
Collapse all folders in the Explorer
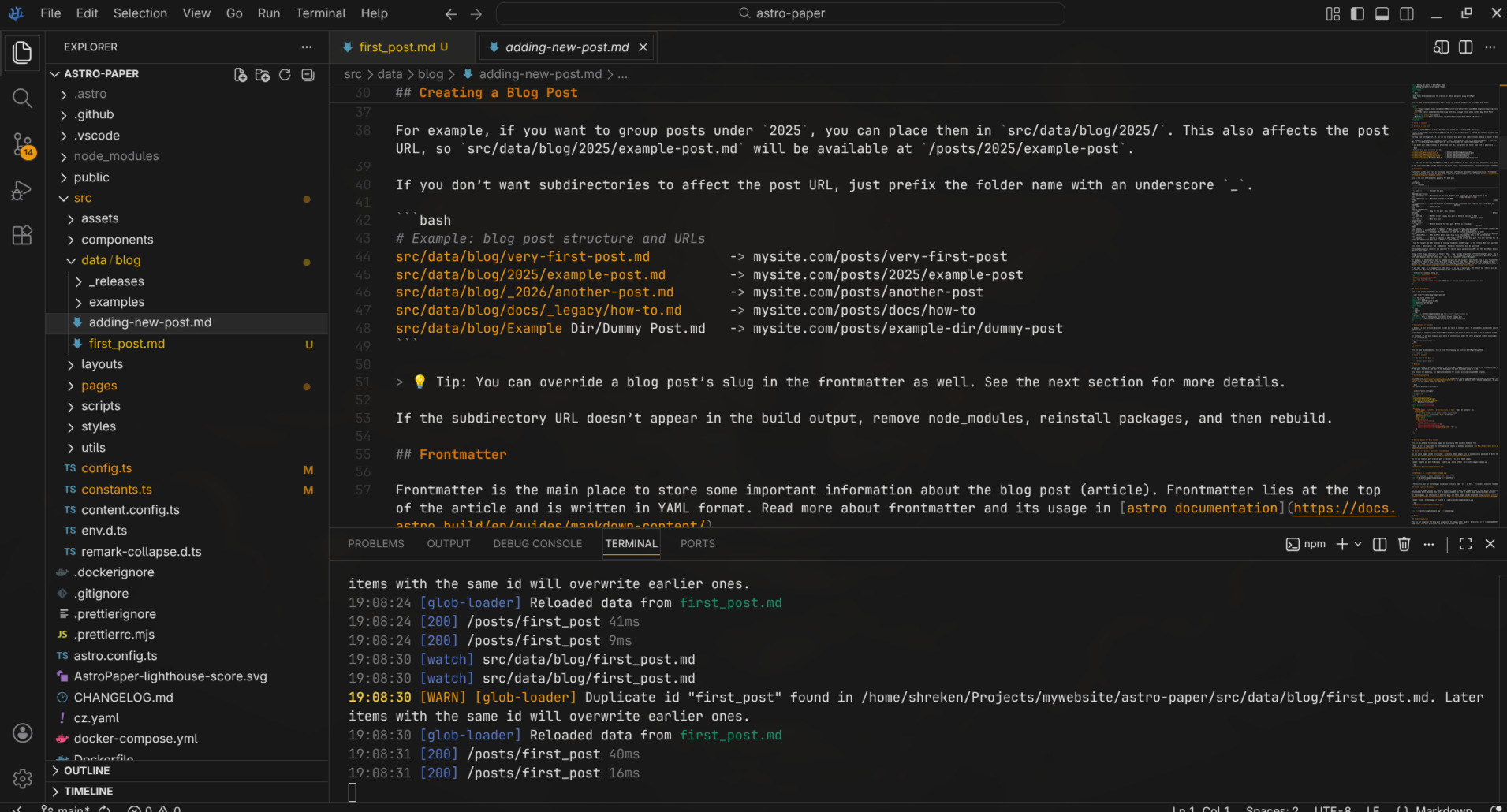308,74
